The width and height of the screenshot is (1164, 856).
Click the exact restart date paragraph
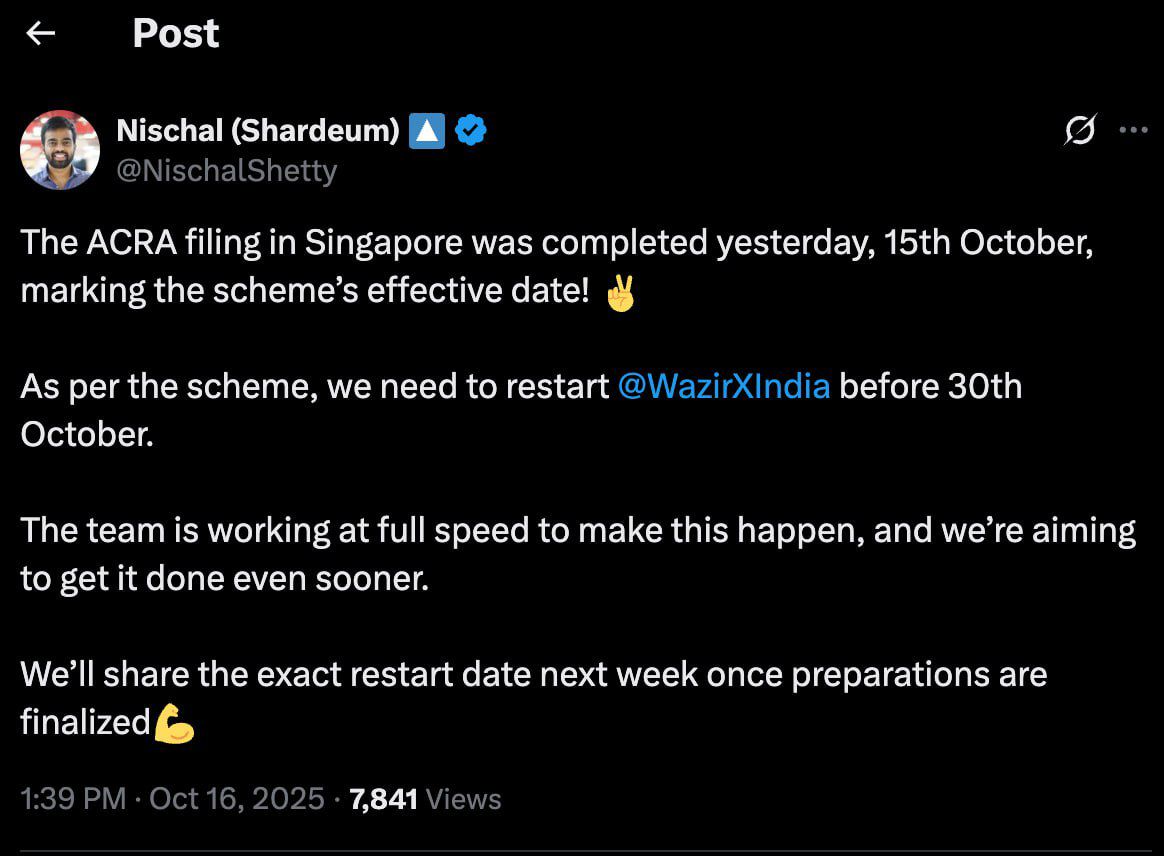[x=532, y=675]
